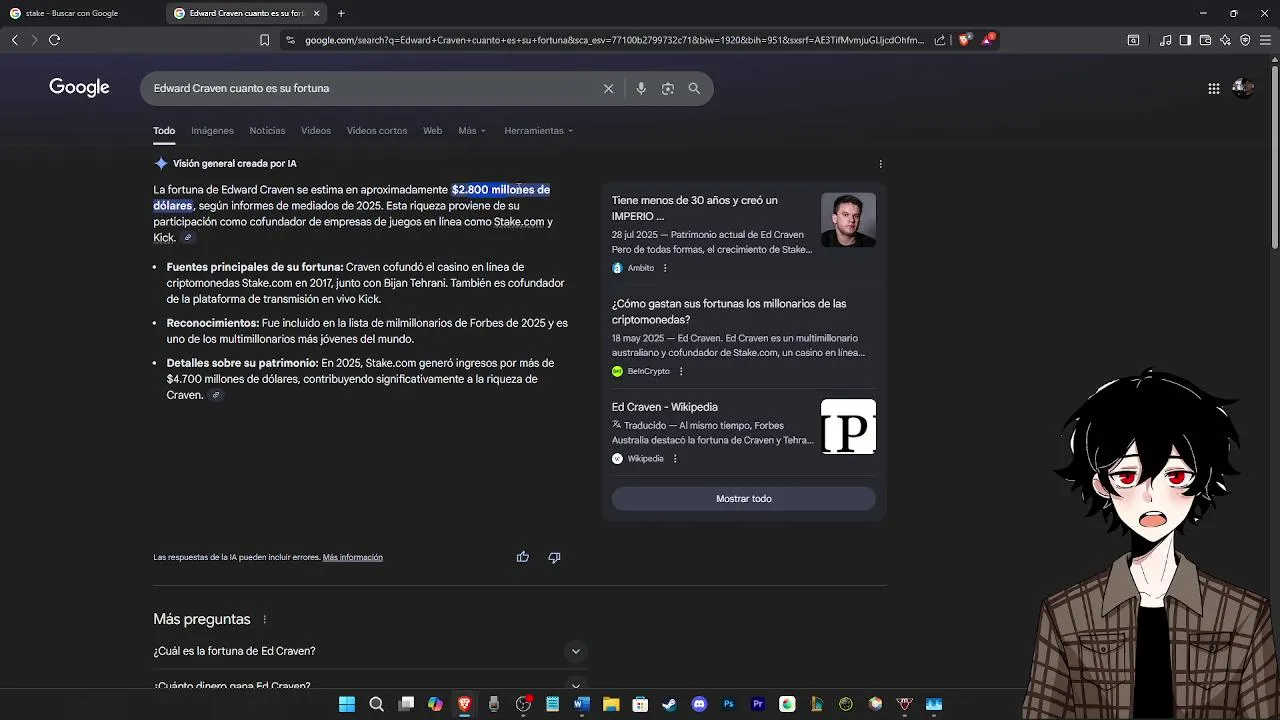Switch to the Noticias tab
This screenshot has width=1280, height=720.
[x=267, y=131]
